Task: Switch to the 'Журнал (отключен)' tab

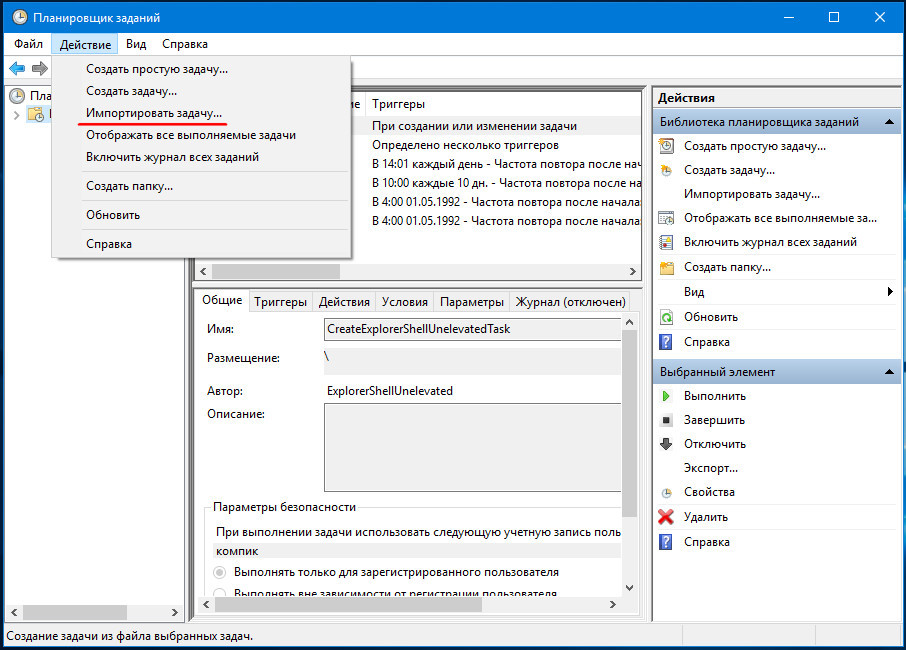Action: coord(570,302)
